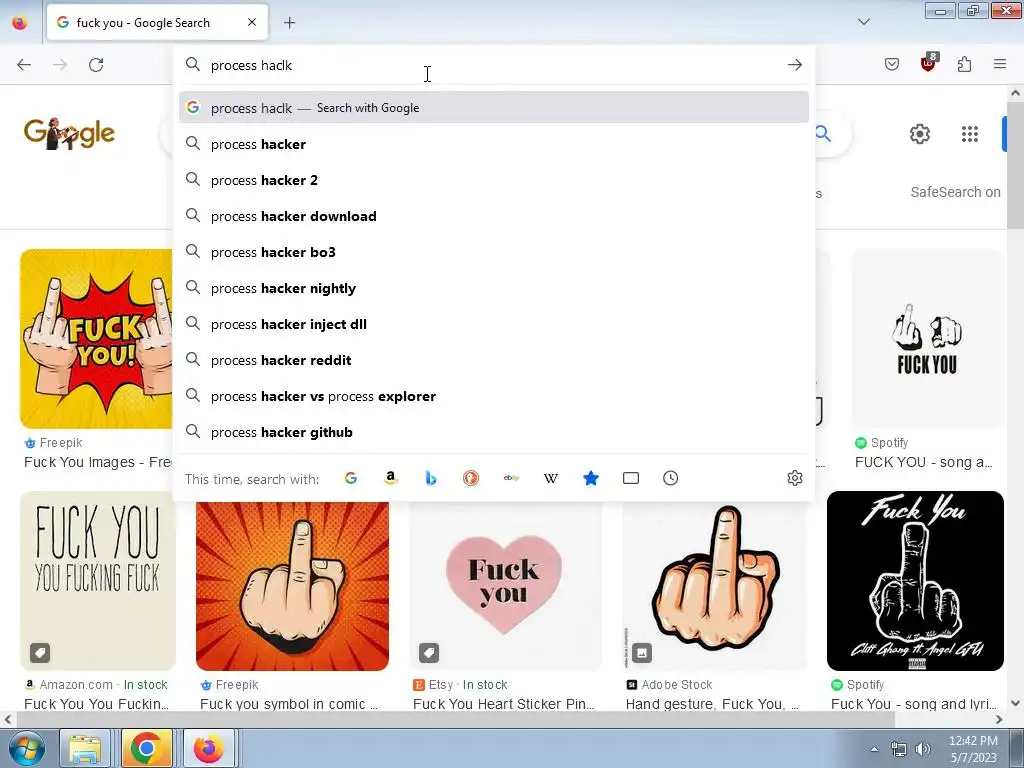Open 'Hand gesture, Fuck You,' link

[x=712, y=704]
